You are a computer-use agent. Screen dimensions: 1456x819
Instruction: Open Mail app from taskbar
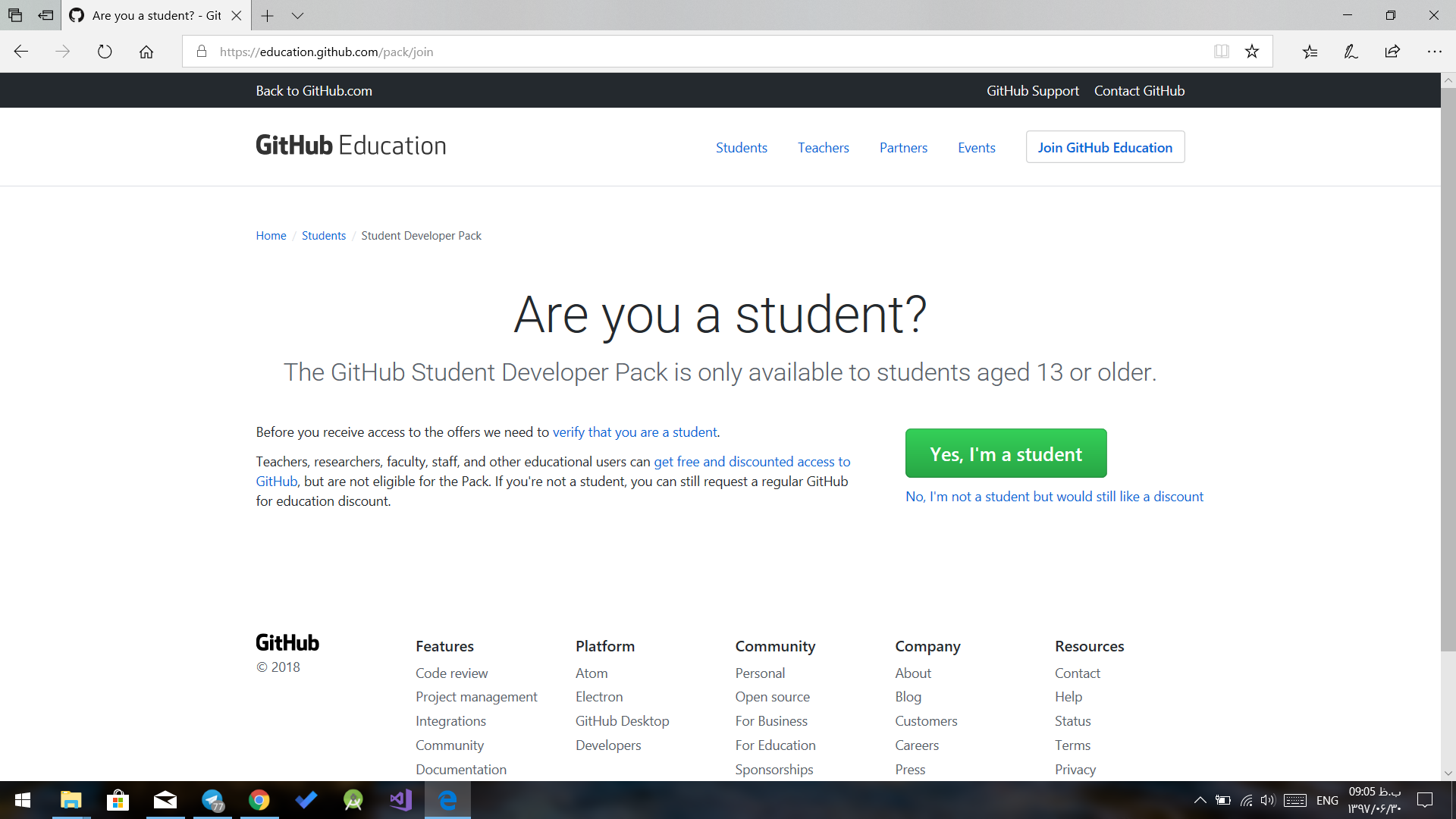[165, 800]
